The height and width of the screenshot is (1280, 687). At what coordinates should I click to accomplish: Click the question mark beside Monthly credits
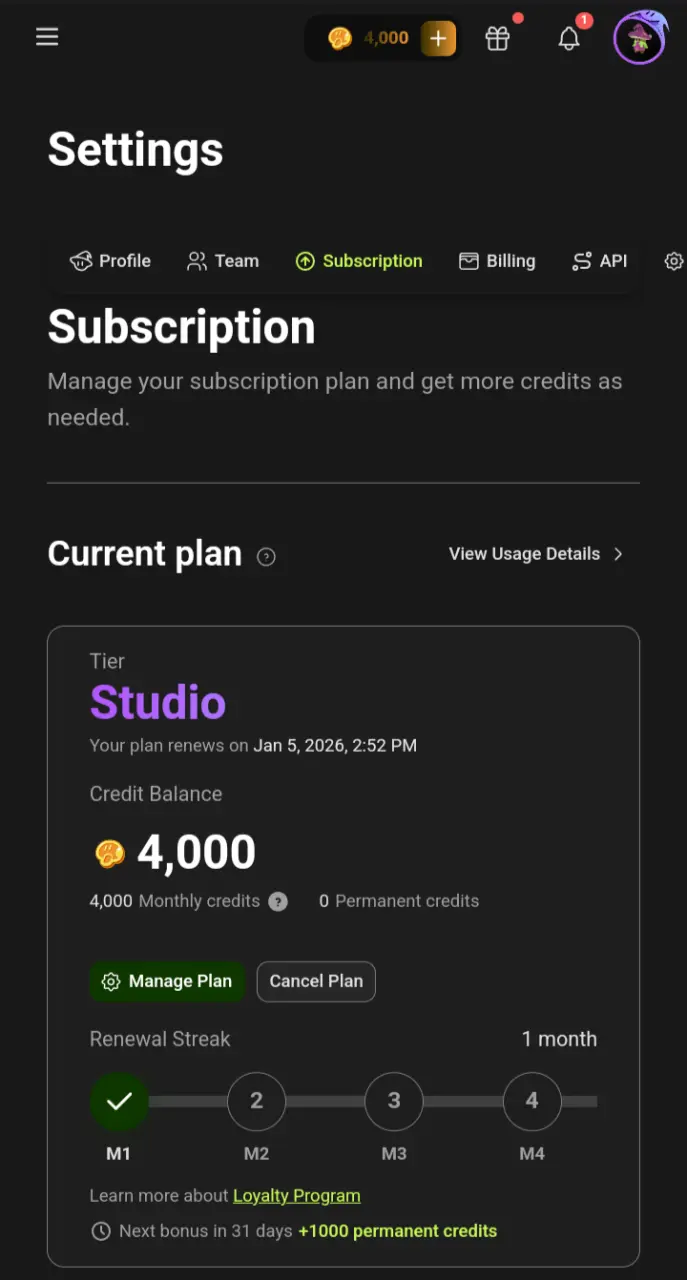(x=278, y=901)
